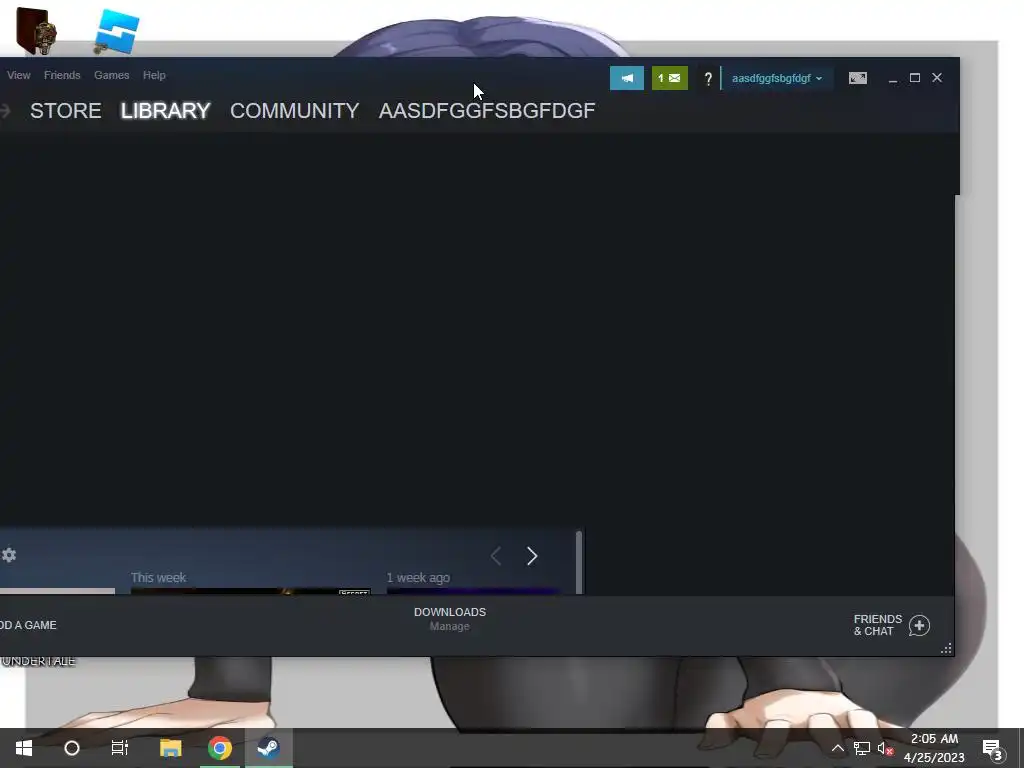Show hidden system tray icons
1024x768 pixels.
click(837, 748)
